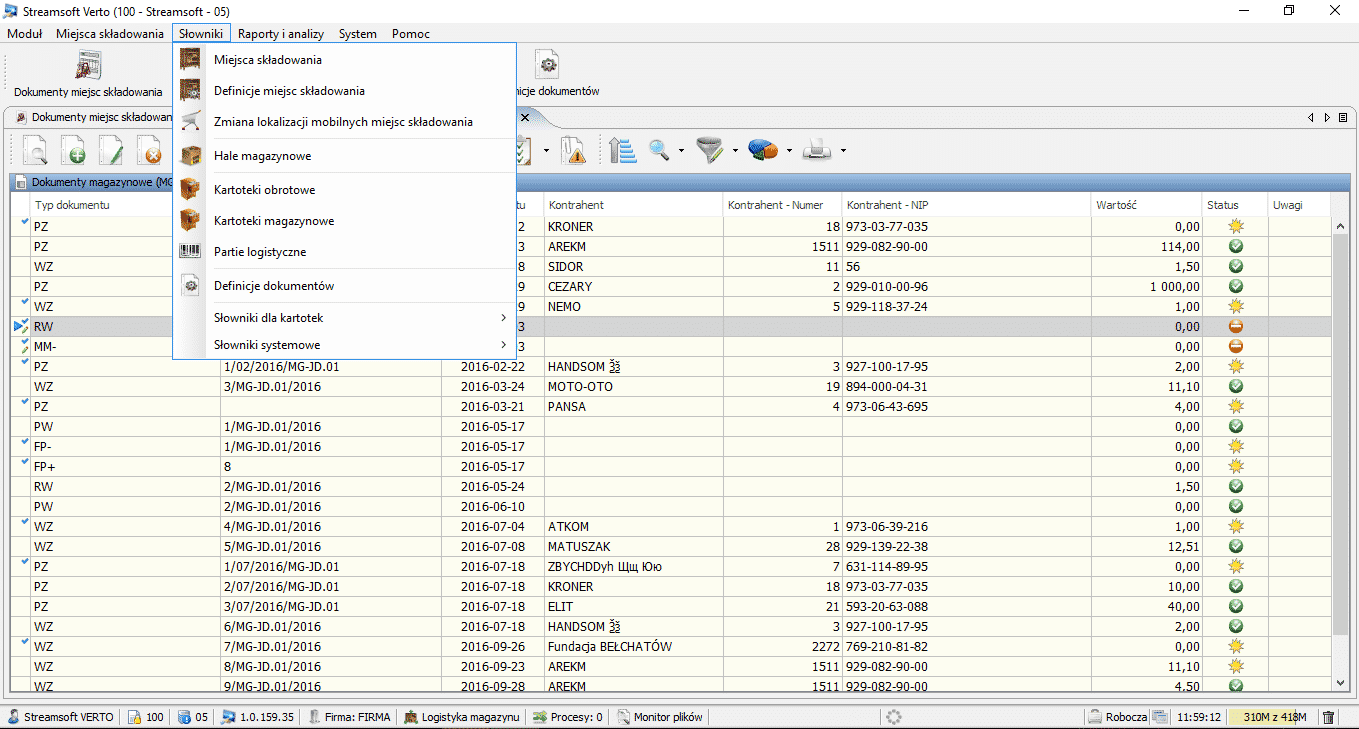1359x729 pixels.
Task: Click the Partie logistyczne barcode icon
Action: tap(190, 252)
